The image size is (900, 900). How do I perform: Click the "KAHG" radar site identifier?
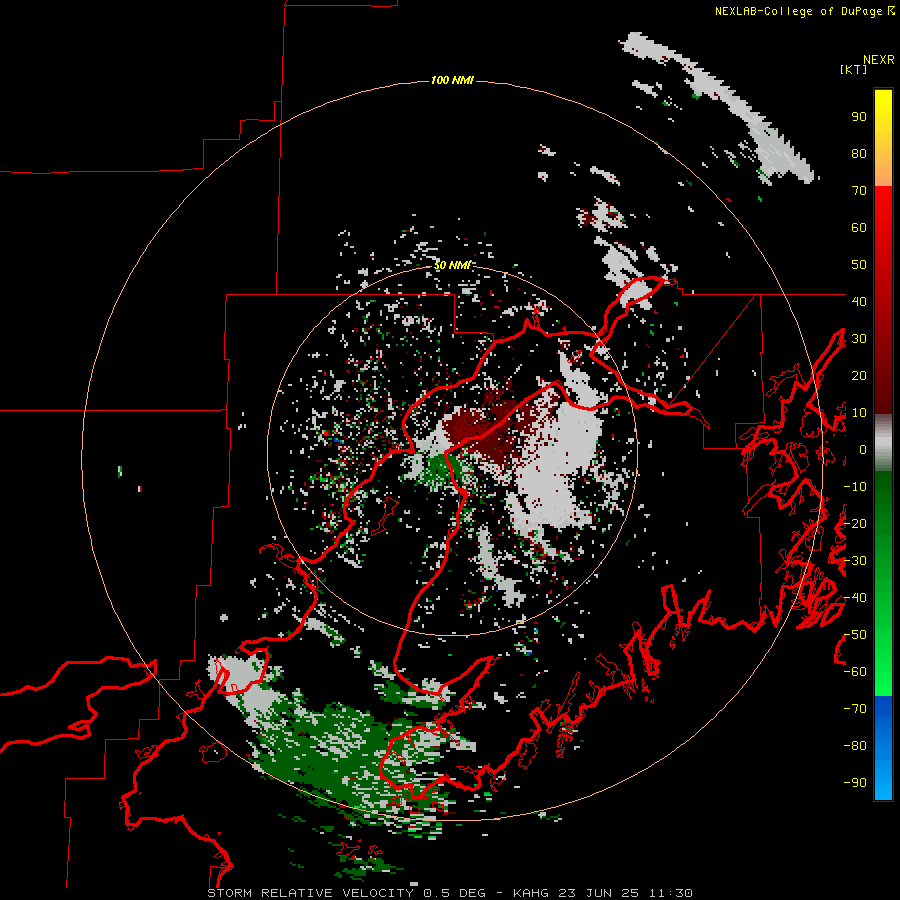click(x=530, y=893)
